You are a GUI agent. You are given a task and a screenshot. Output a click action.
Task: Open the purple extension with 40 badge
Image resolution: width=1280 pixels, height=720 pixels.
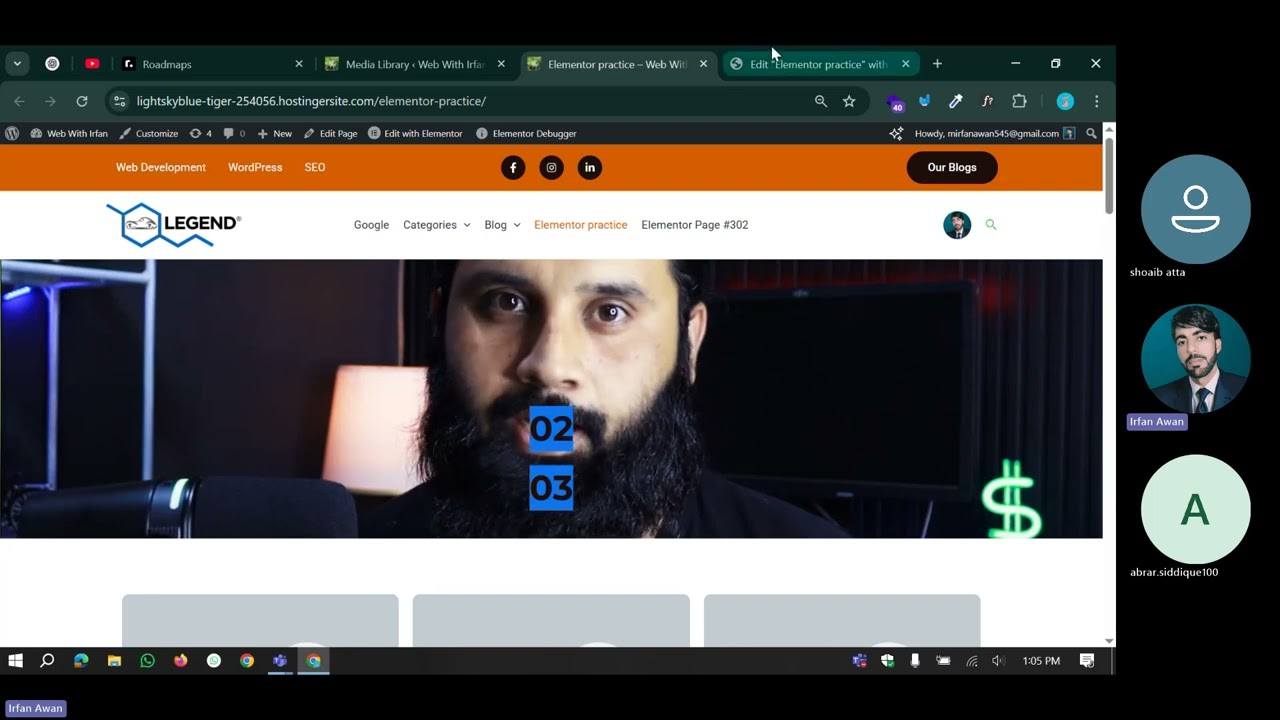coord(895,102)
